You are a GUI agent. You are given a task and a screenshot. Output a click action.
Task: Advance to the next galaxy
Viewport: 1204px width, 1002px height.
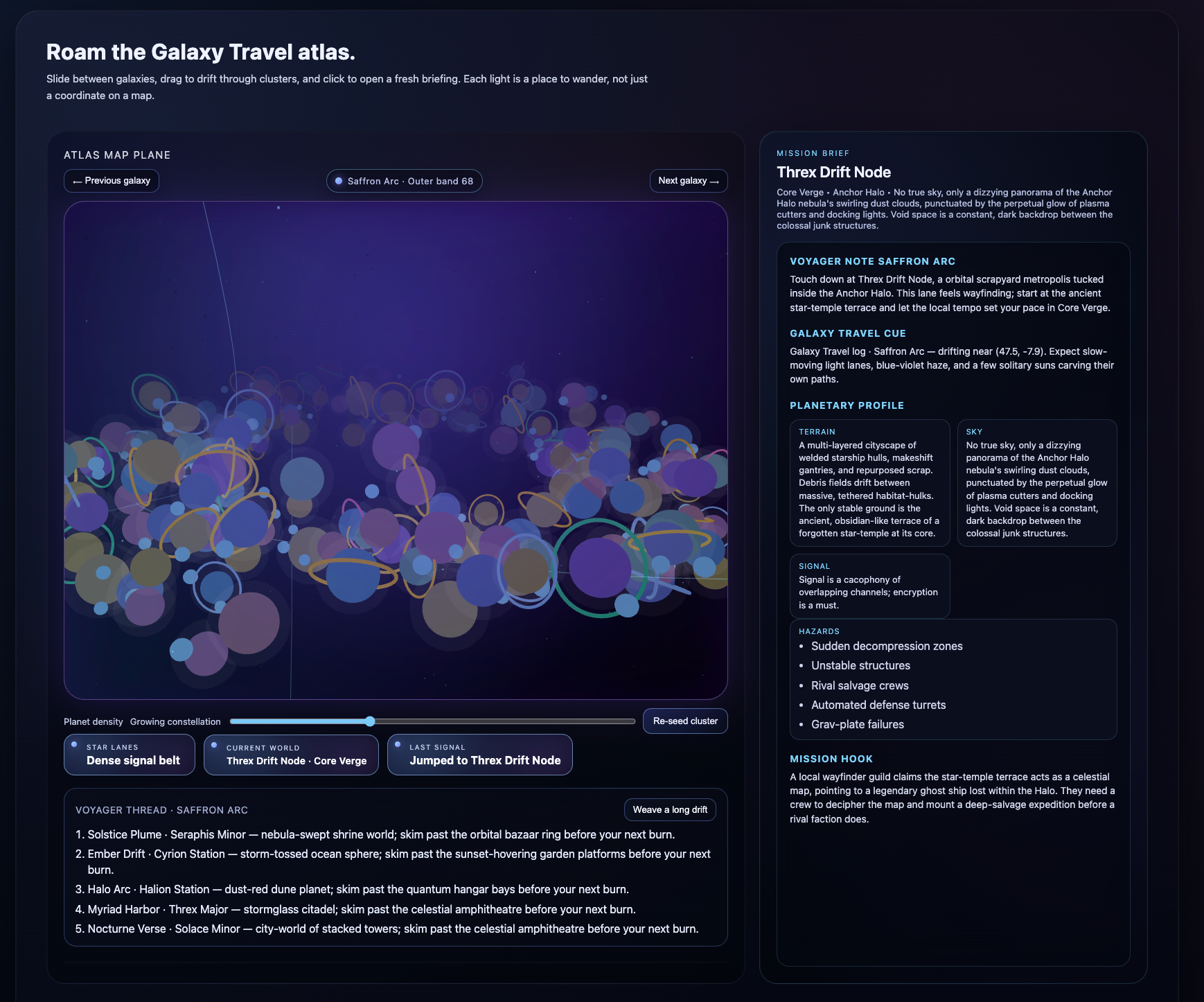(x=688, y=181)
